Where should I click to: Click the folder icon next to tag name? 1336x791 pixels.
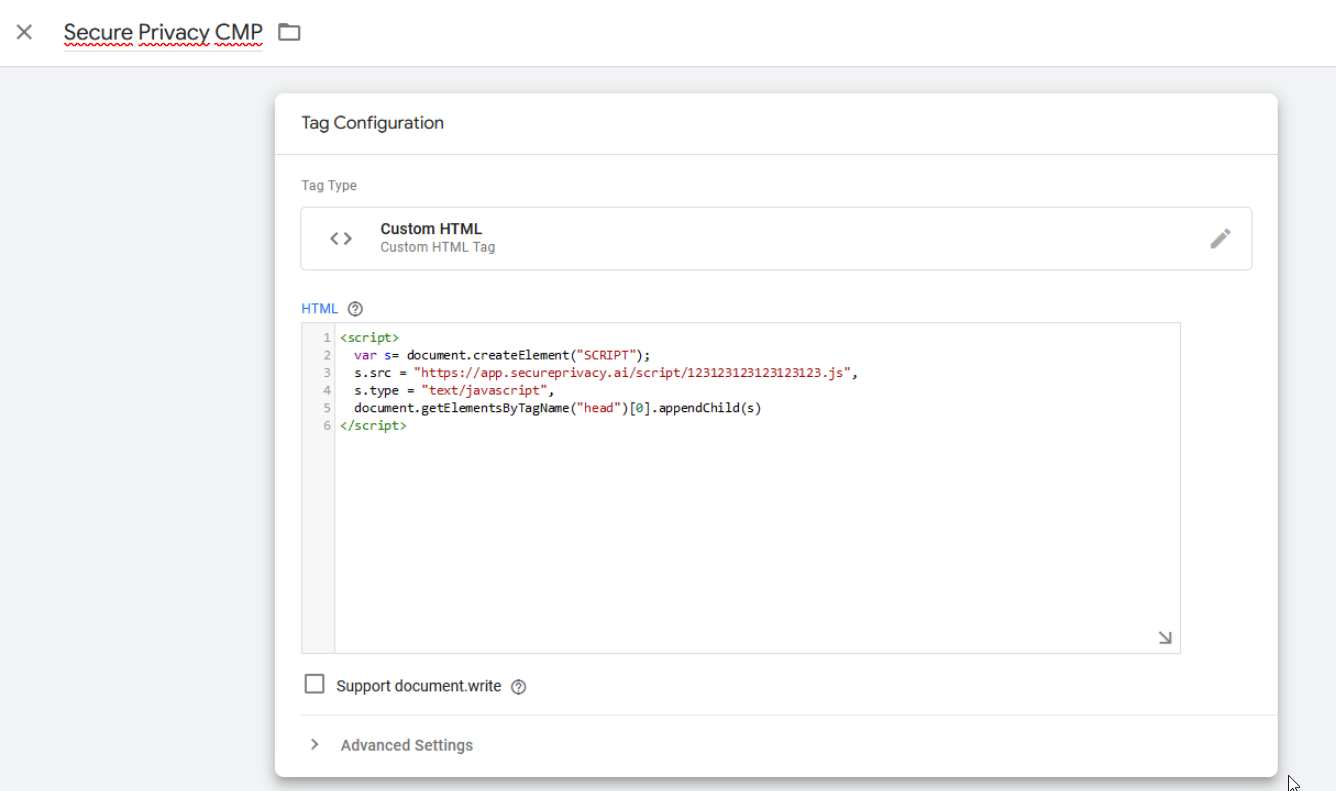[289, 32]
